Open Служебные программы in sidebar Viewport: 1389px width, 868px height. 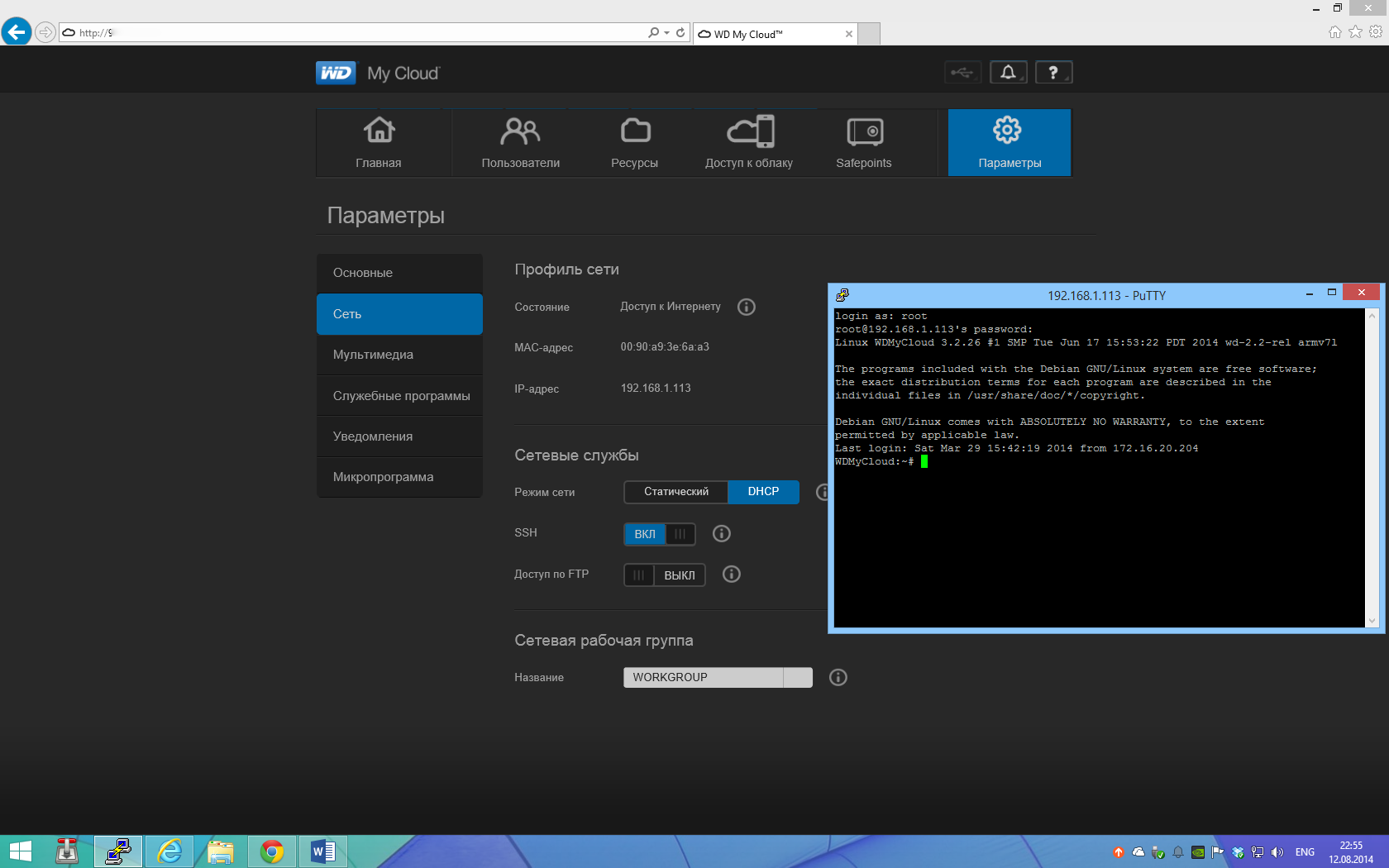click(x=399, y=396)
